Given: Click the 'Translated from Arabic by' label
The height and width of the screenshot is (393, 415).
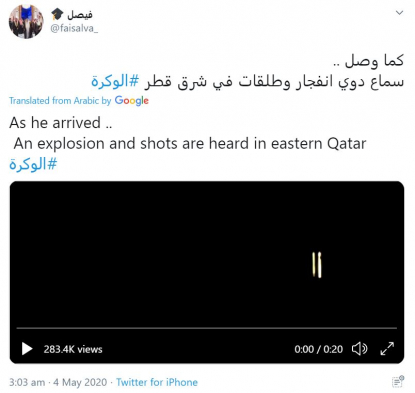Looking at the screenshot, I should click(60, 101).
